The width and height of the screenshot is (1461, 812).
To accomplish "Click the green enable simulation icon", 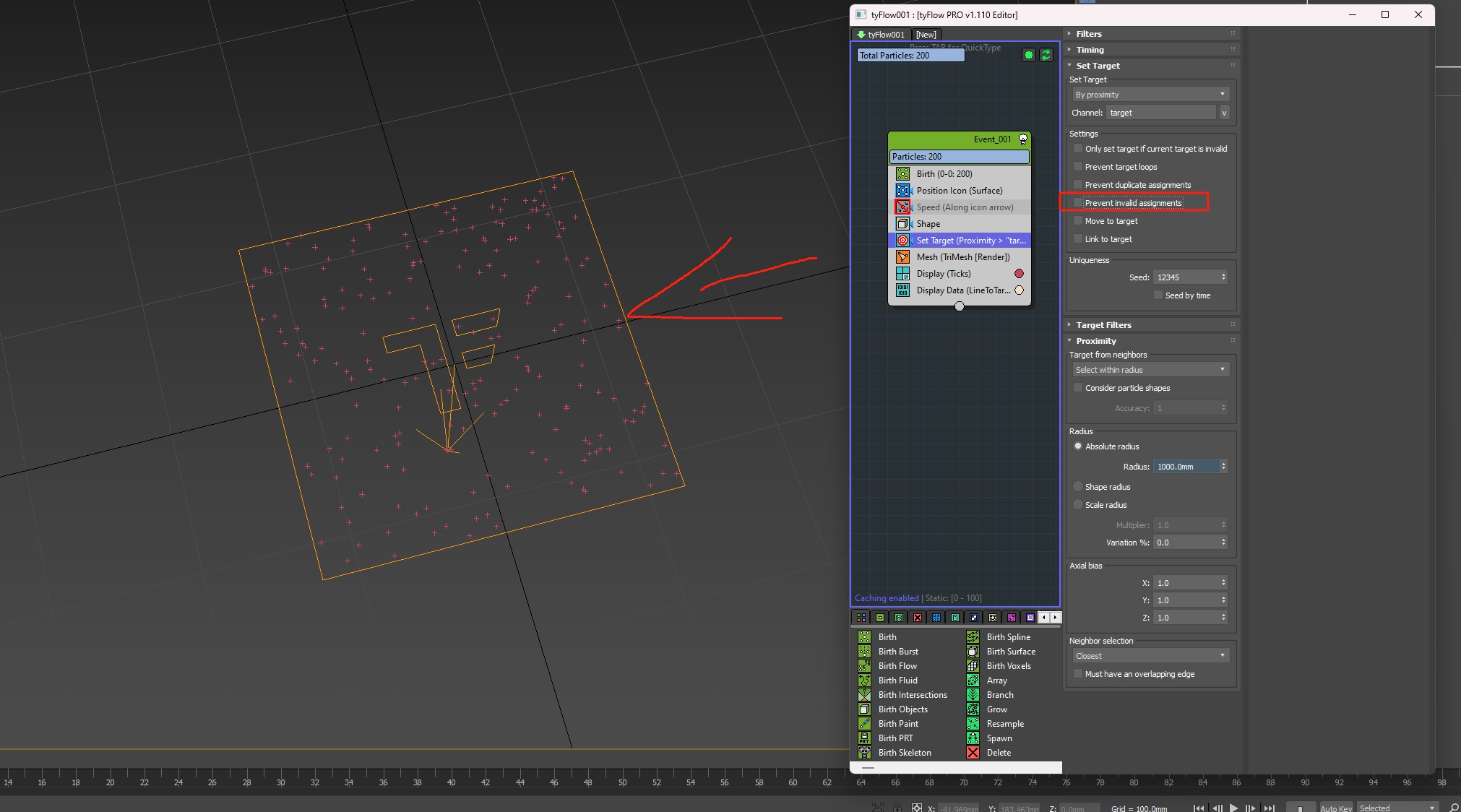I will pos(1029,55).
